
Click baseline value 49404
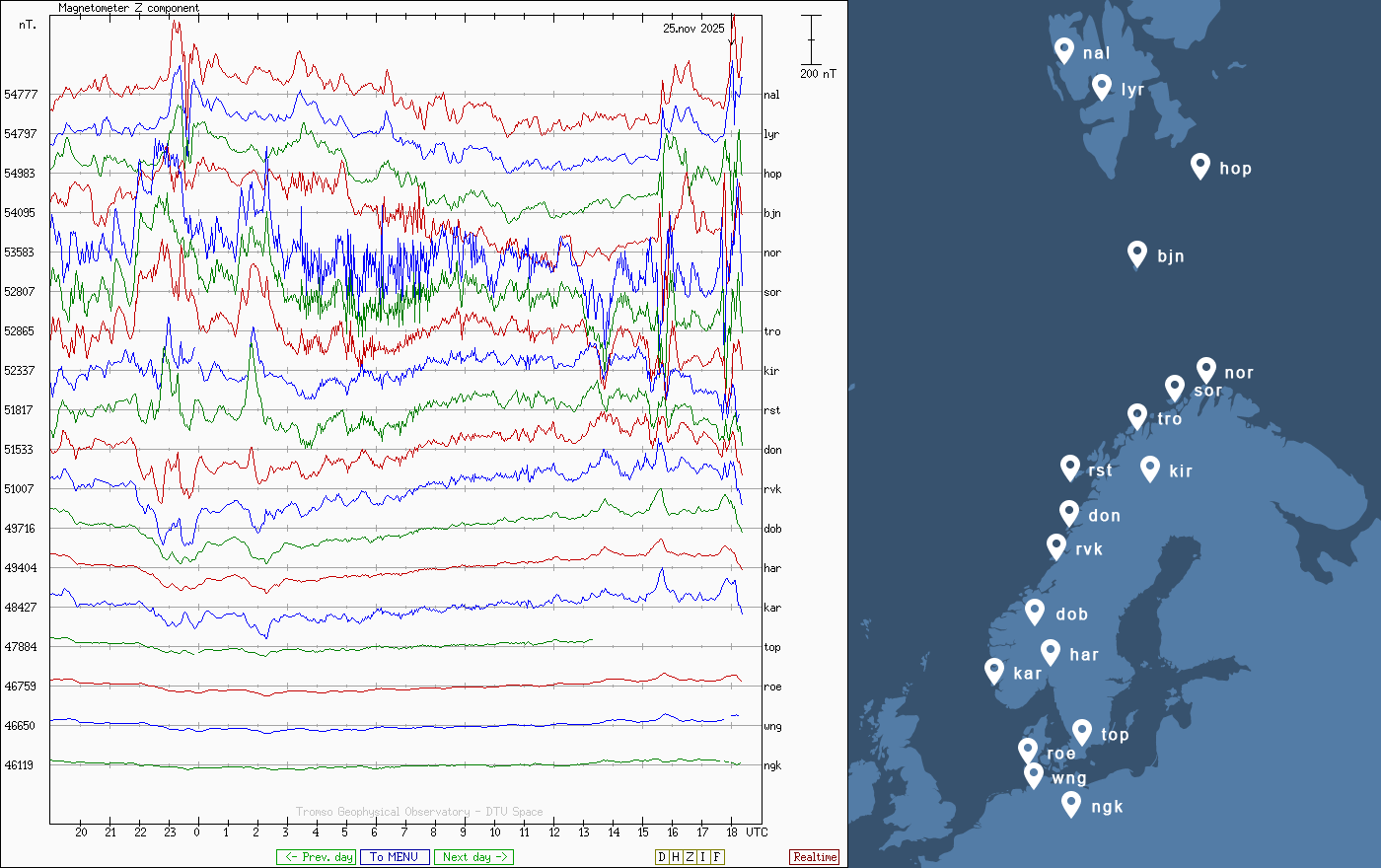(20, 568)
